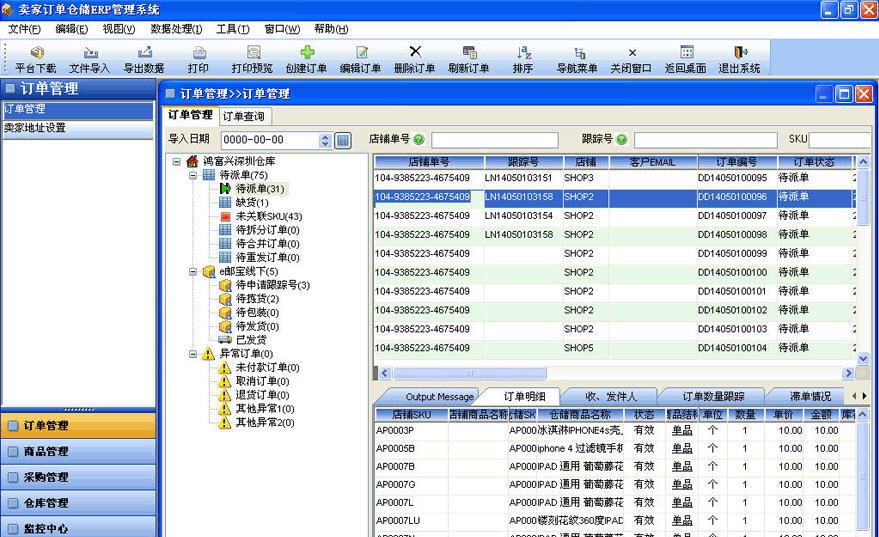Select 已发货 tree node
The image size is (879, 537).
point(251,340)
